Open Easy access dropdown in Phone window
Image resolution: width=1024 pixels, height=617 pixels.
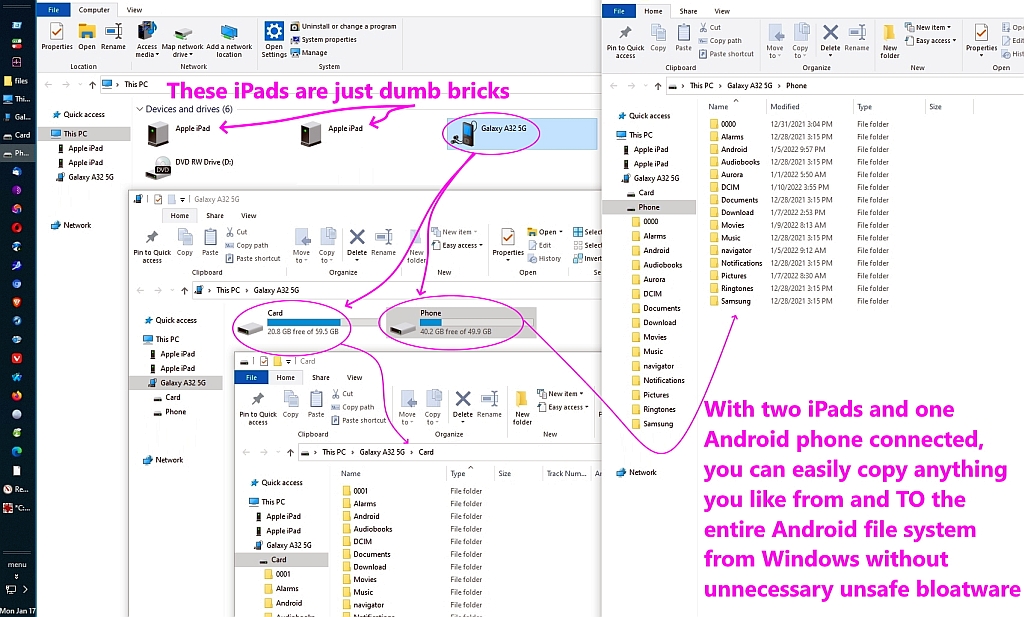click(x=931, y=40)
